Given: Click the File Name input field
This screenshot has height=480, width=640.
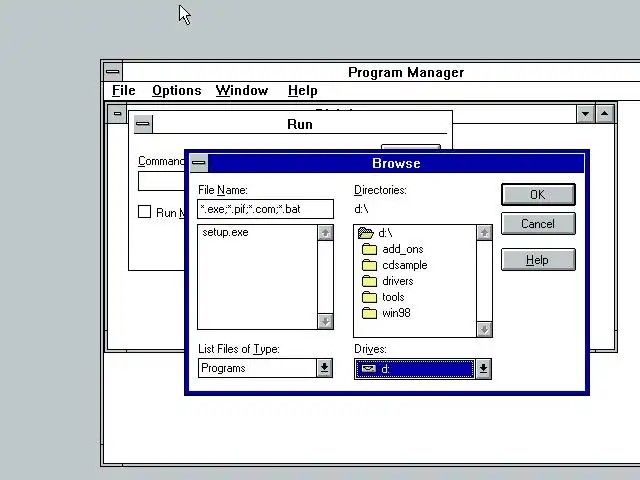Looking at the screenshot, I should point(265,209).
